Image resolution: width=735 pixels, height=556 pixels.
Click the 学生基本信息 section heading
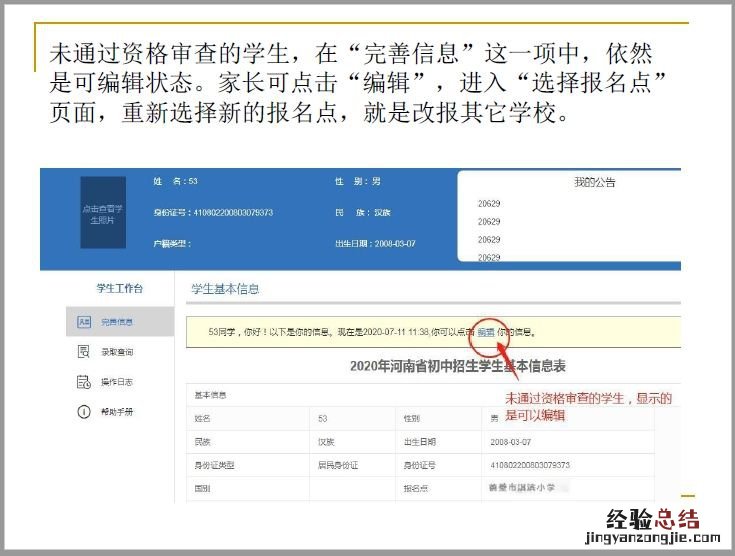pos(225,289)
